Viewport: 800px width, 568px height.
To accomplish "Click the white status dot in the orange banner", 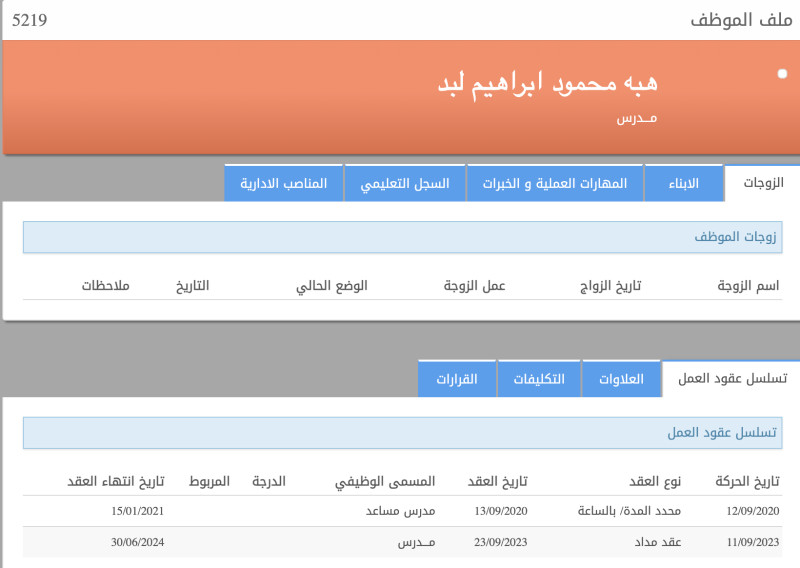I will pos(782,74).
